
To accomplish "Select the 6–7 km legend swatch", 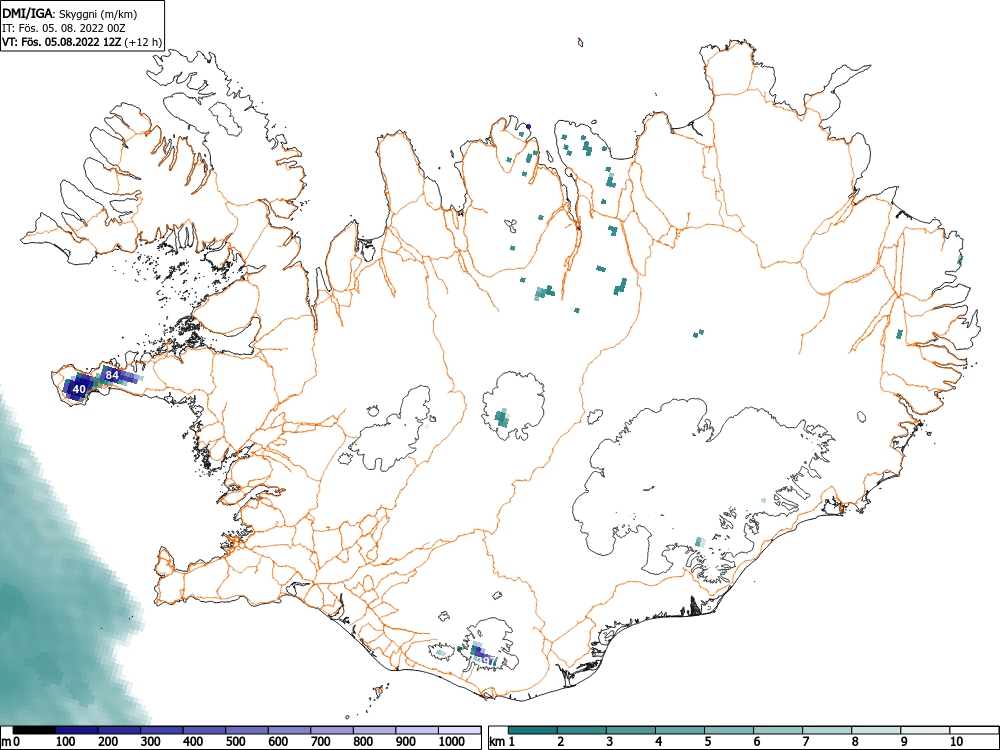I will 778,730.
